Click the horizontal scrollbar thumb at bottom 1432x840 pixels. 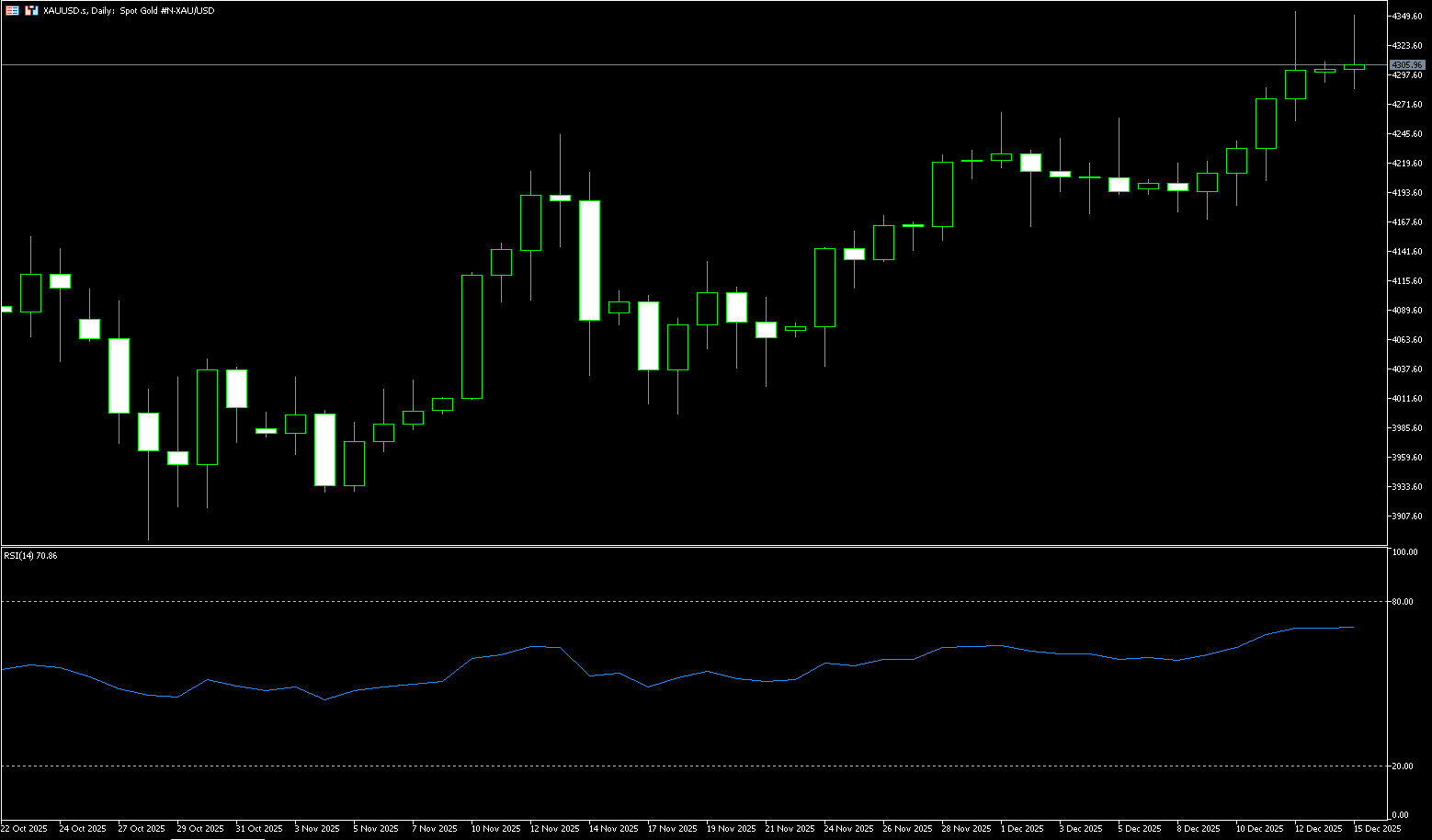(x=217, y=838)
